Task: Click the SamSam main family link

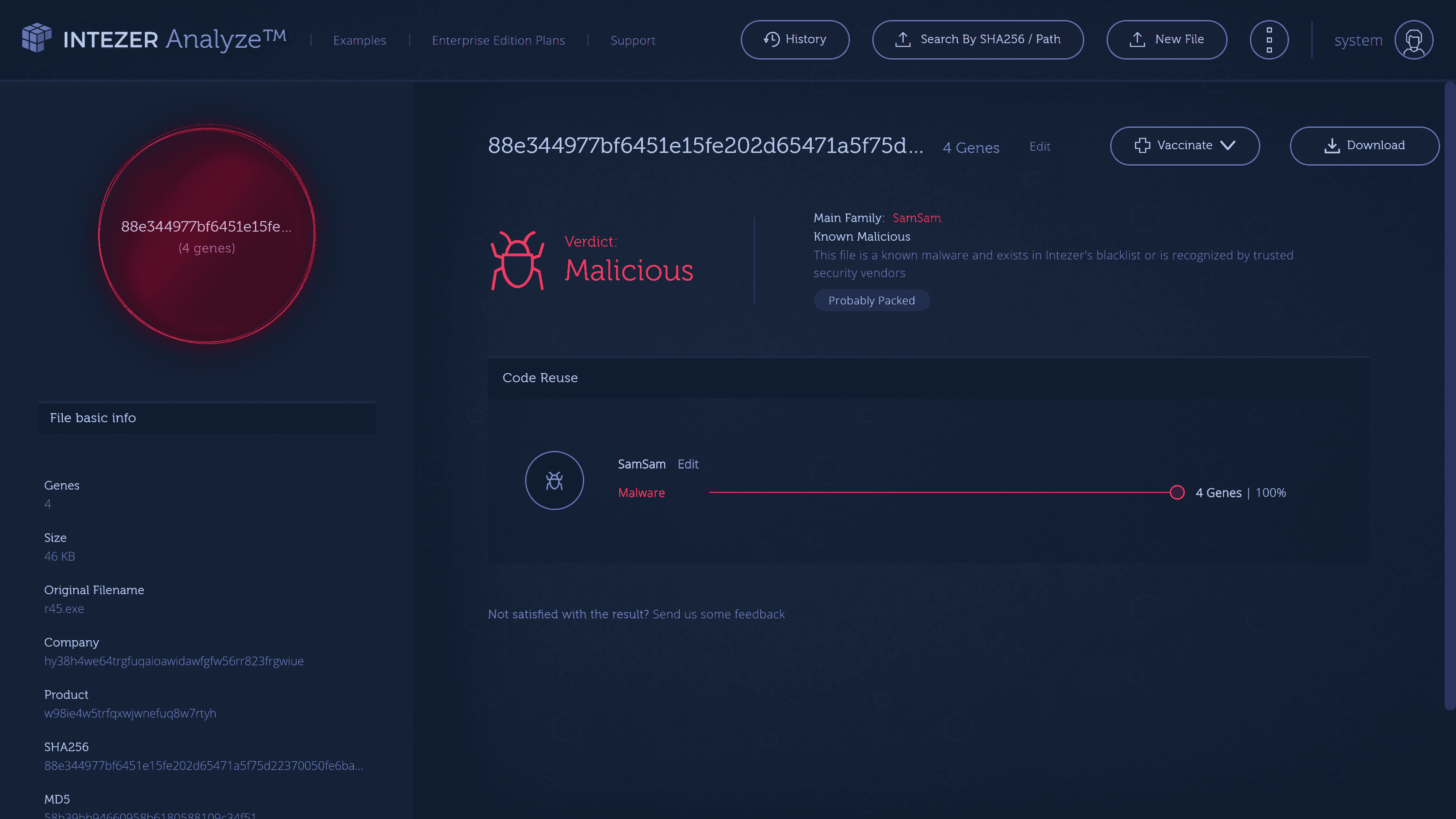Action: (x=916, y=218)
